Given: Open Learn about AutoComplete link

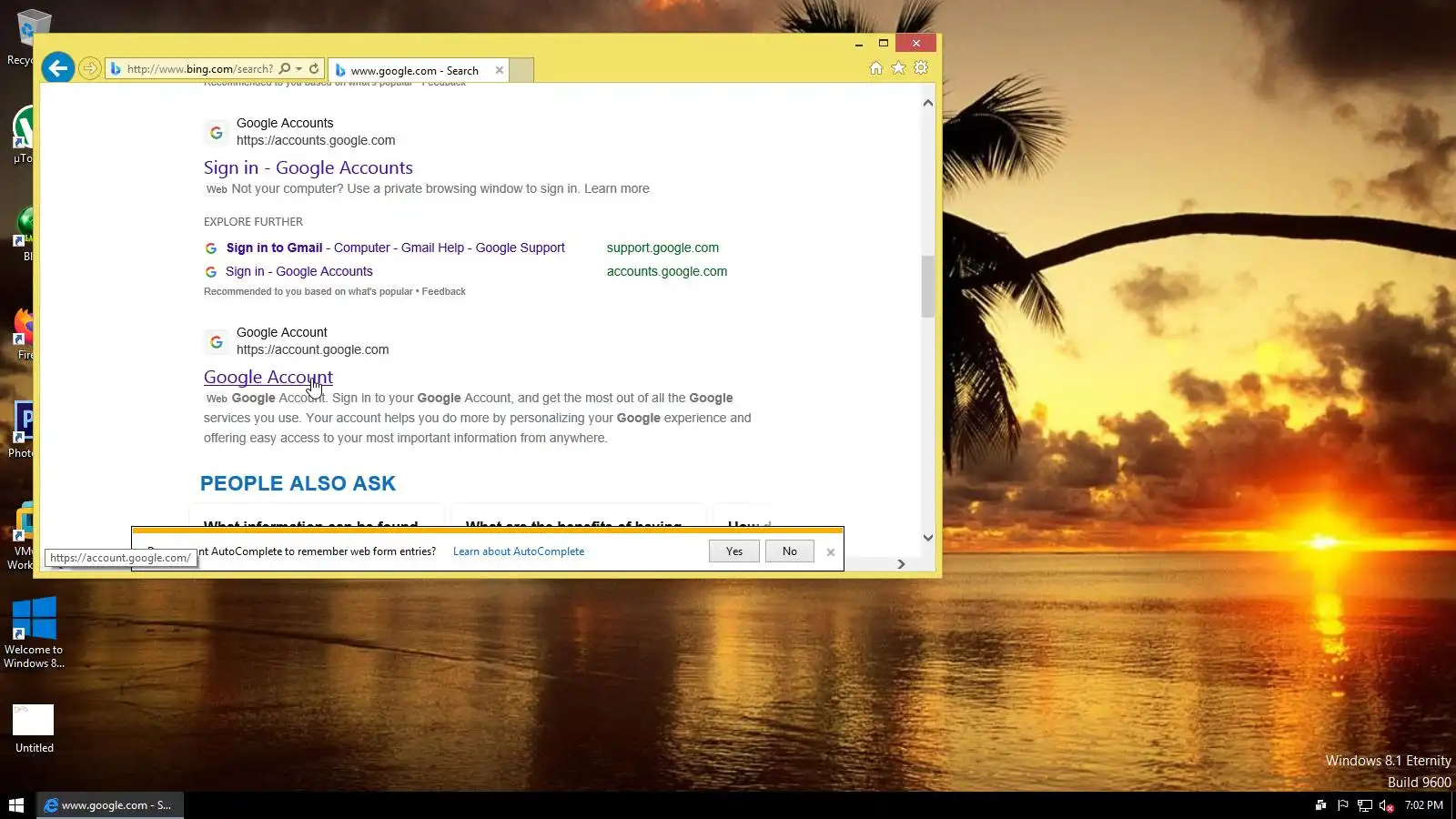Looking at the screenshot, I should (519, 551).
